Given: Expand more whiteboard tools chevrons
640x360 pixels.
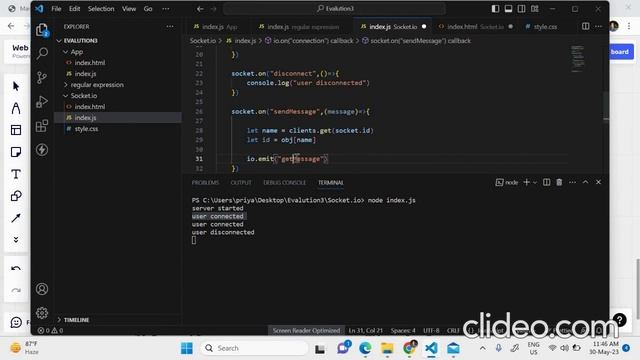Looking at the screenshot, I should [16, 240].
